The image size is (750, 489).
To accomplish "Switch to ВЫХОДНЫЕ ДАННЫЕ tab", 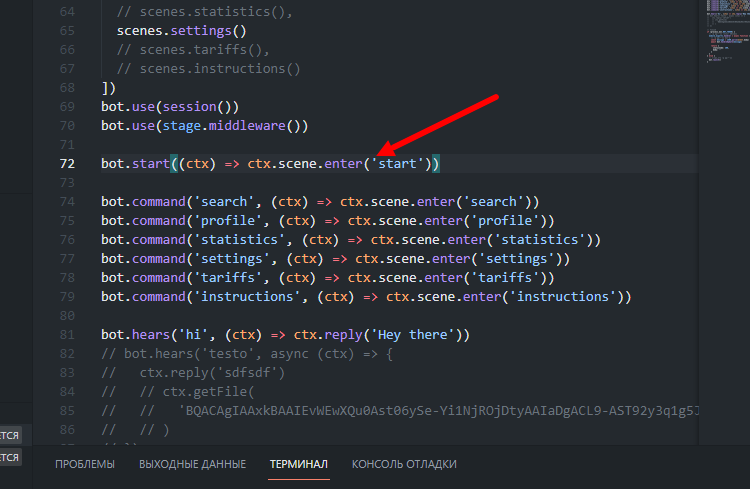I will tap(192, 464).
